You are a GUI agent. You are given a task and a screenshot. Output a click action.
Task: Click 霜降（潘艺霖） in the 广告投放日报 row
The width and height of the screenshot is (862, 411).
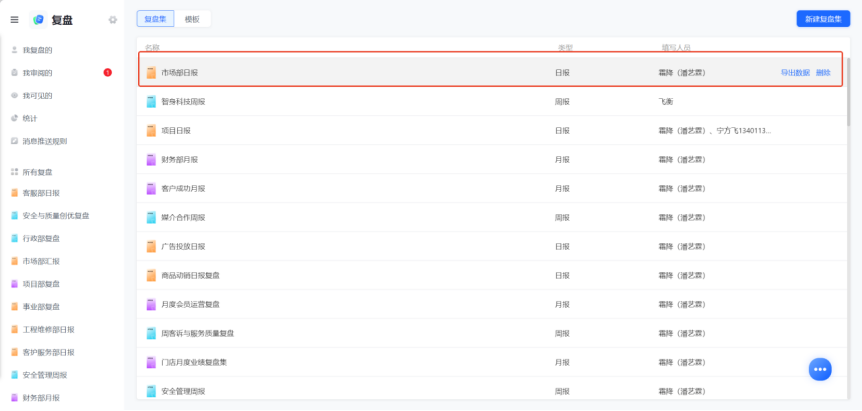[682, 247]
